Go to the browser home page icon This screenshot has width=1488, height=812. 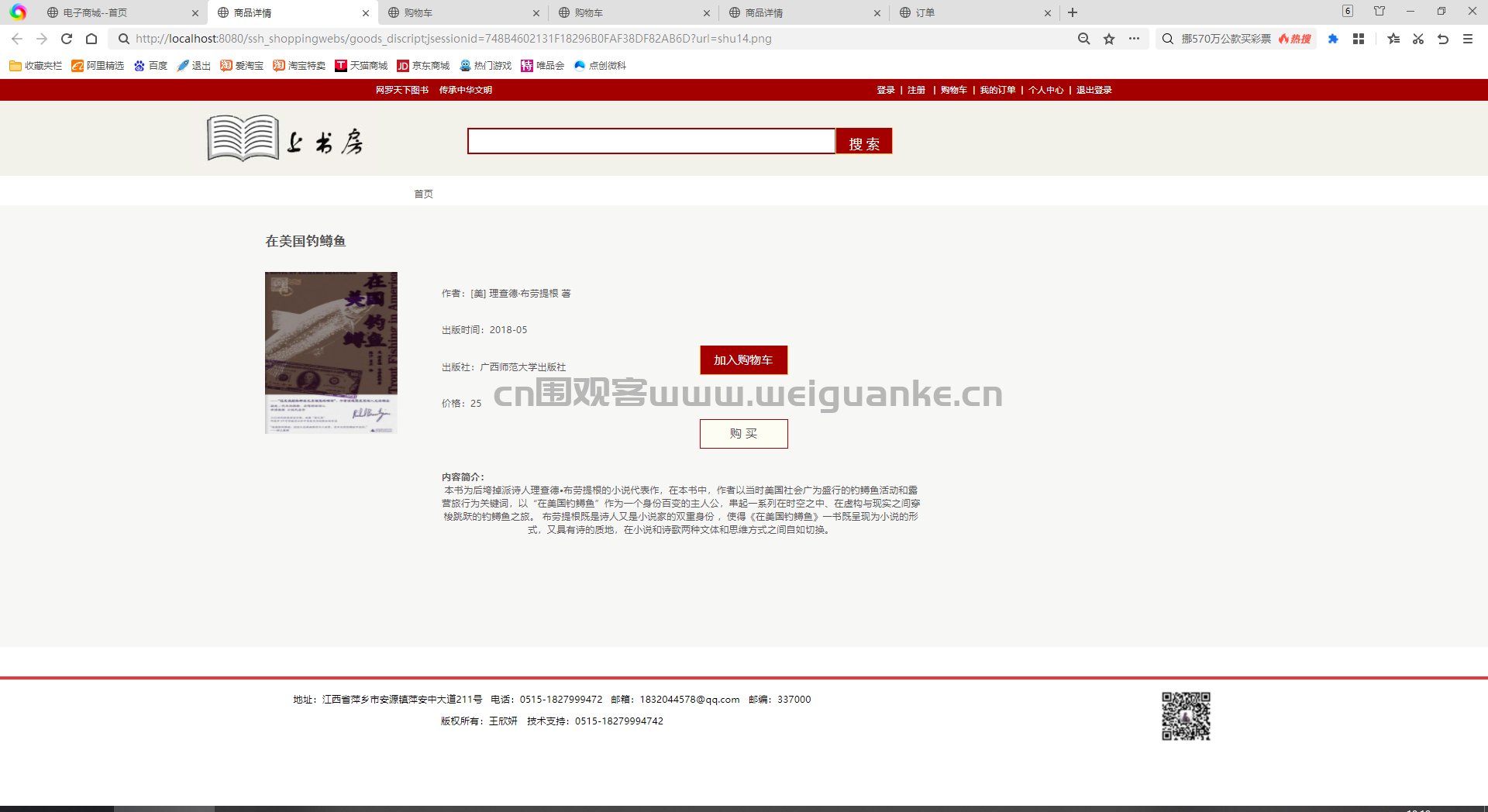click(91, 39)
